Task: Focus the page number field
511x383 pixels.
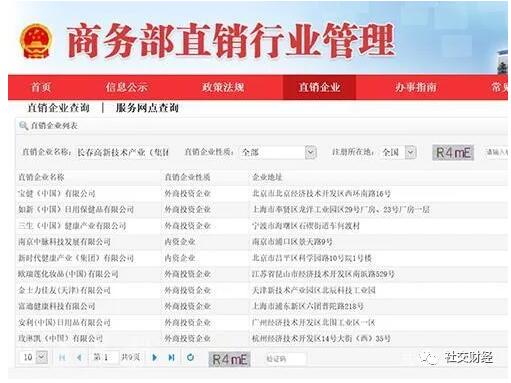Action: (x=105, y=357)
